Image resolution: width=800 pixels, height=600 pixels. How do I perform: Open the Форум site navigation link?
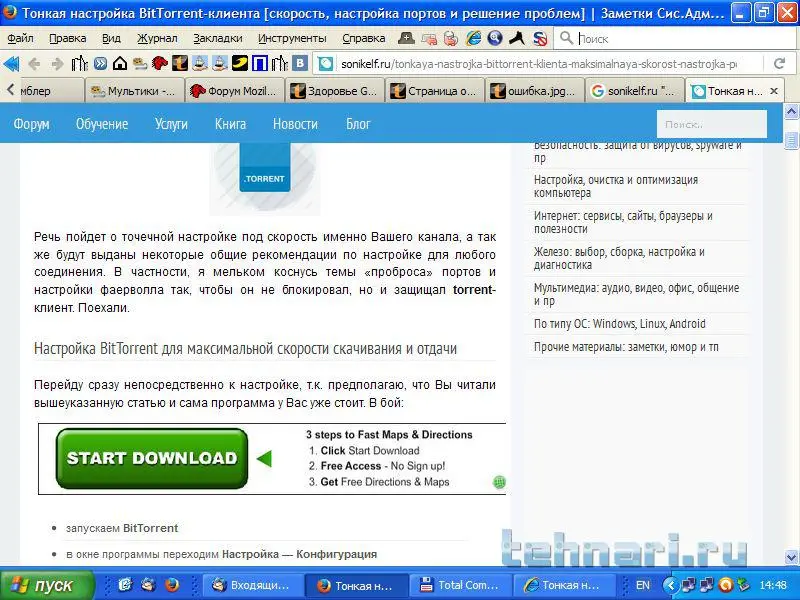(x=31, y=123)
